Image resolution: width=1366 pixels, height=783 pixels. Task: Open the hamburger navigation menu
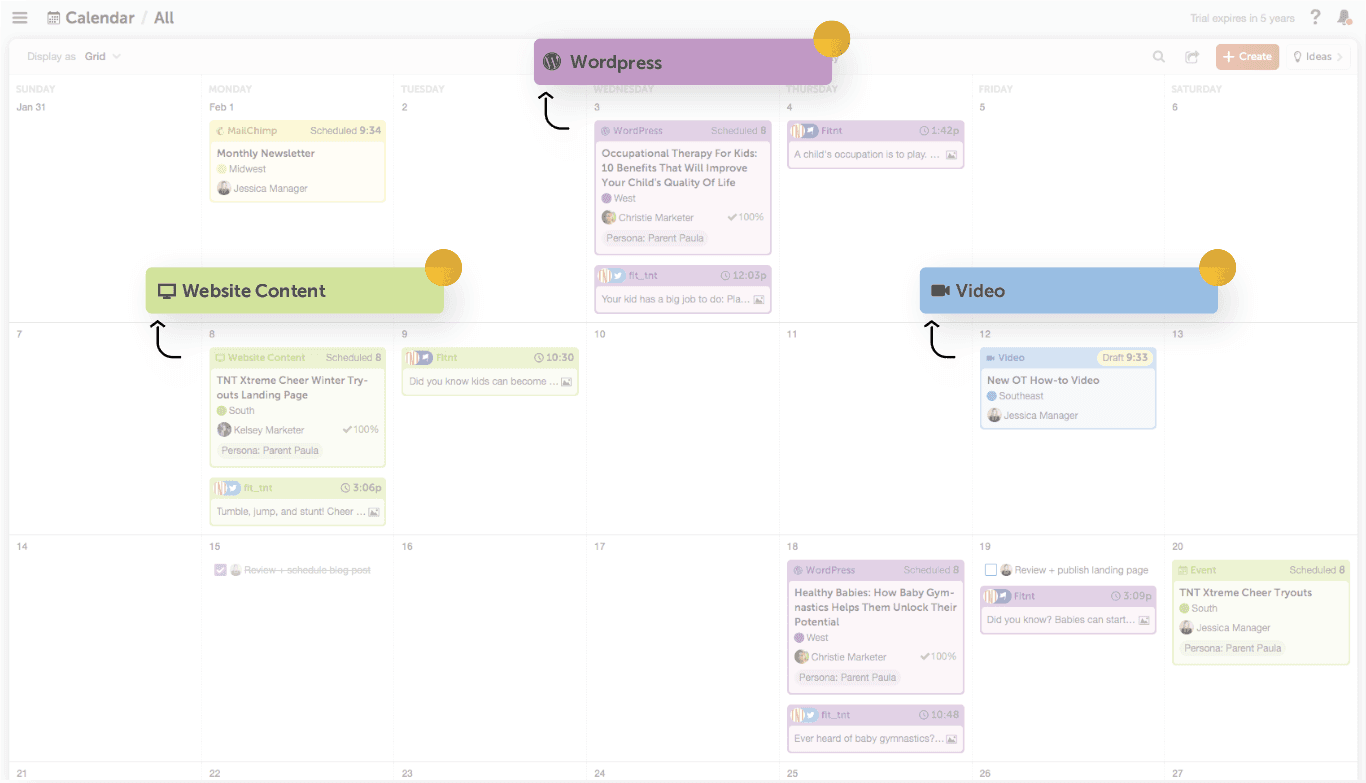click(20, 18)
